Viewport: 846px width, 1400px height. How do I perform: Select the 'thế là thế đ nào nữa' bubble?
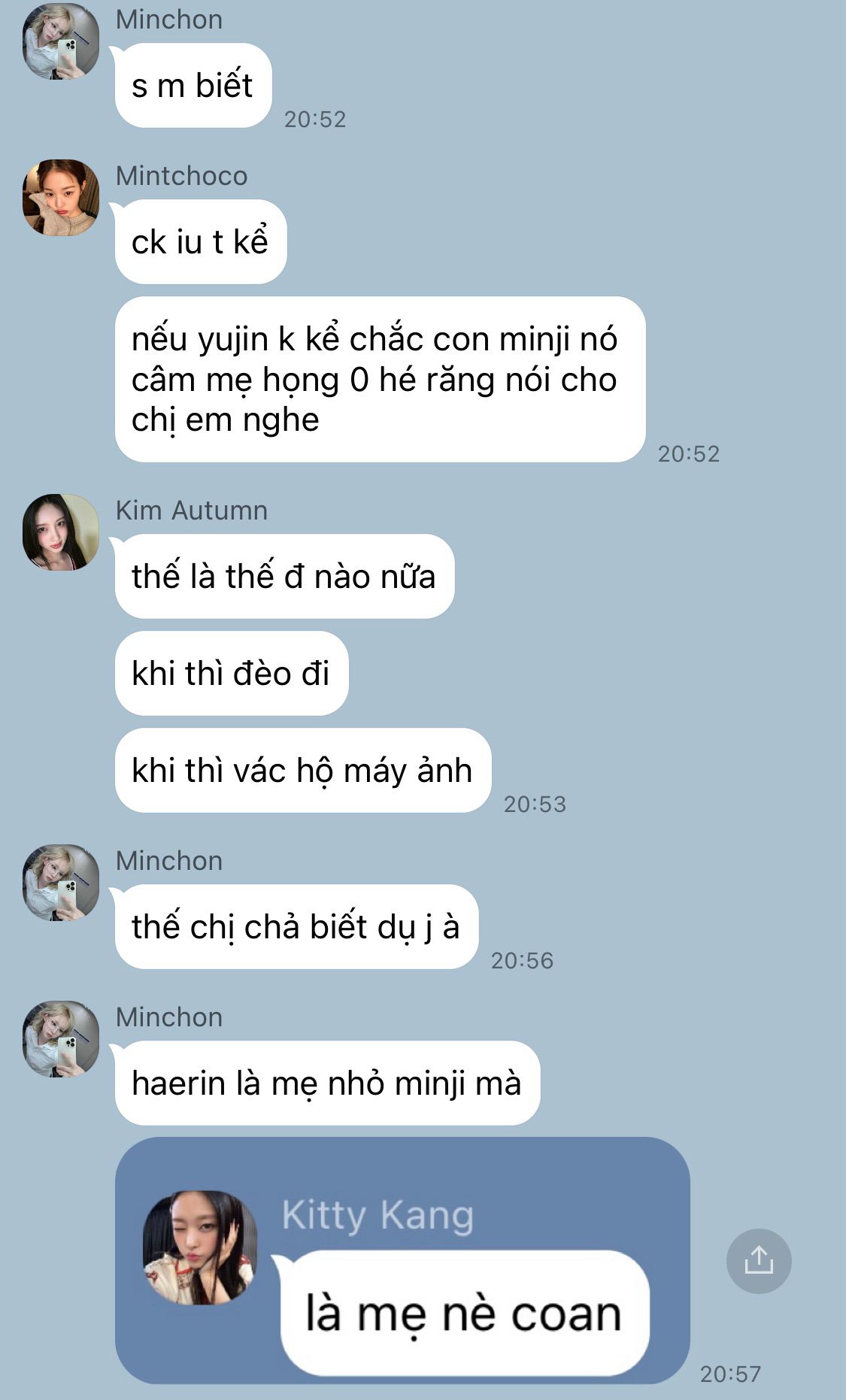click(284, 576)
